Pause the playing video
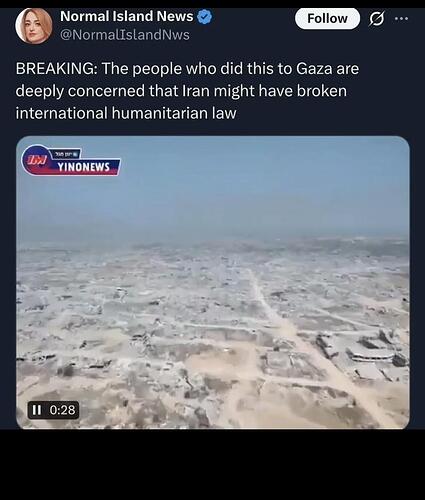 coord(36,410)
